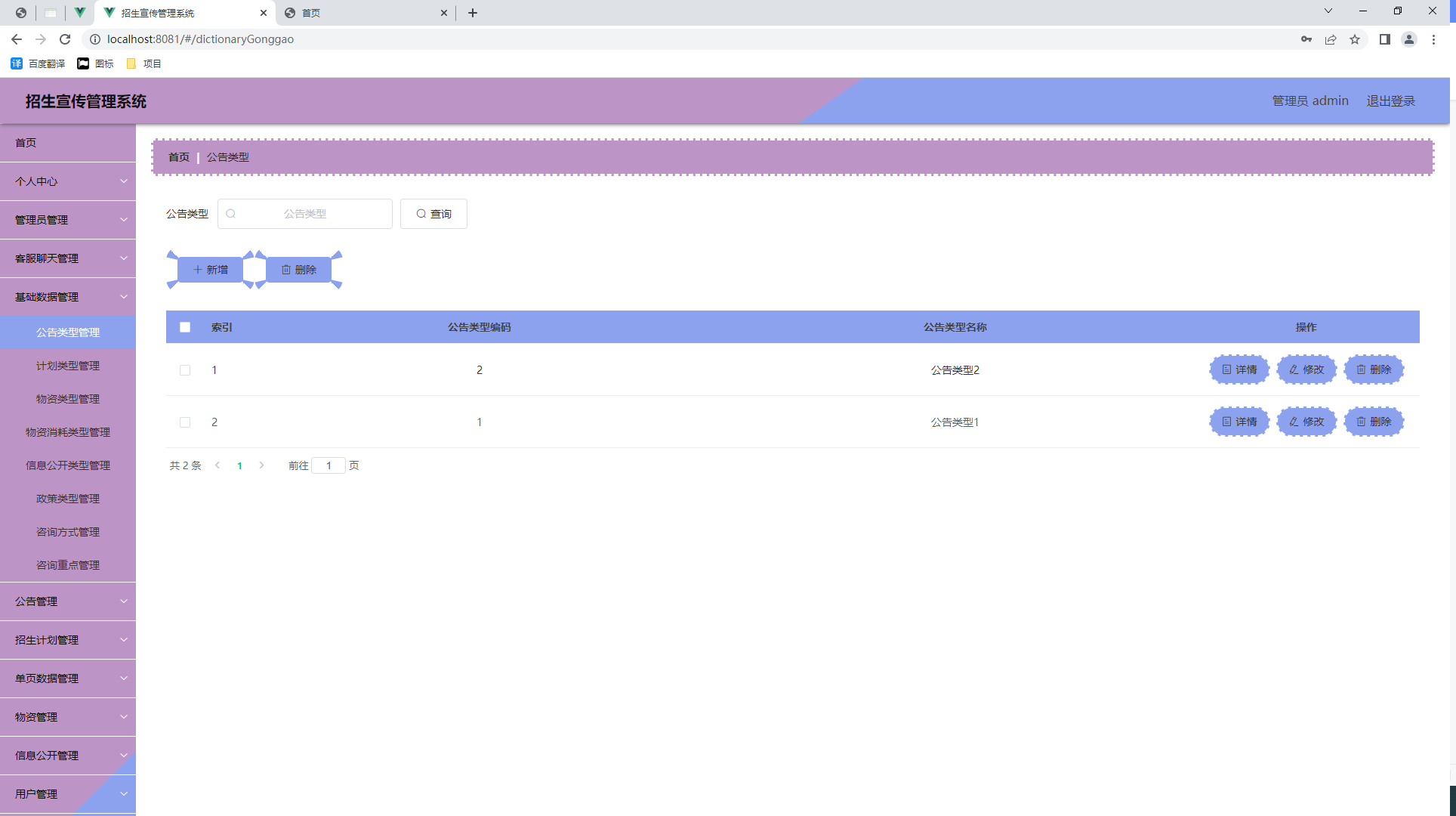Reload the page with the refresh icon
The image size is (1456, 816).
[65, 39]
